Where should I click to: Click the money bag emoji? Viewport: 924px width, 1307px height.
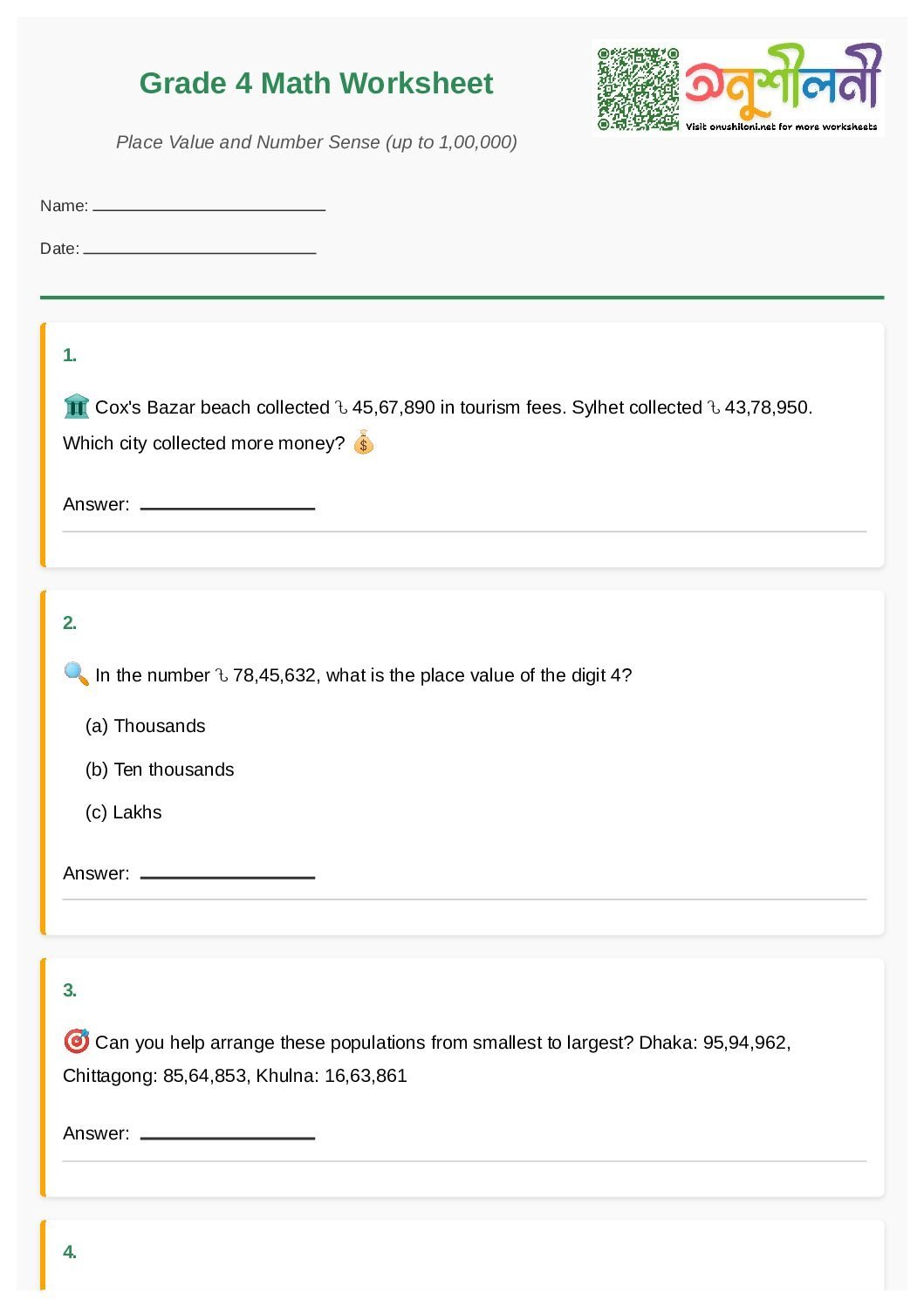(364, 443)
